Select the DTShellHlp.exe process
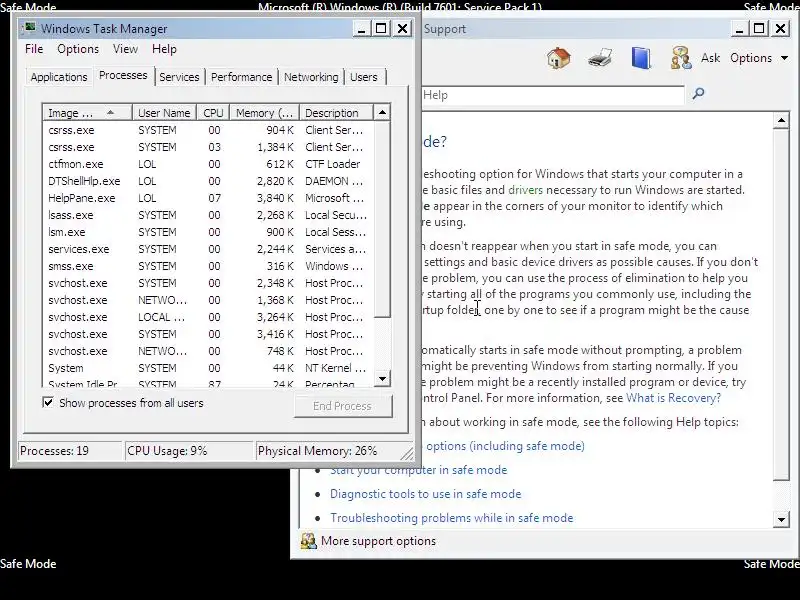This screenshot has width=800, height=600. click(208, 181)
